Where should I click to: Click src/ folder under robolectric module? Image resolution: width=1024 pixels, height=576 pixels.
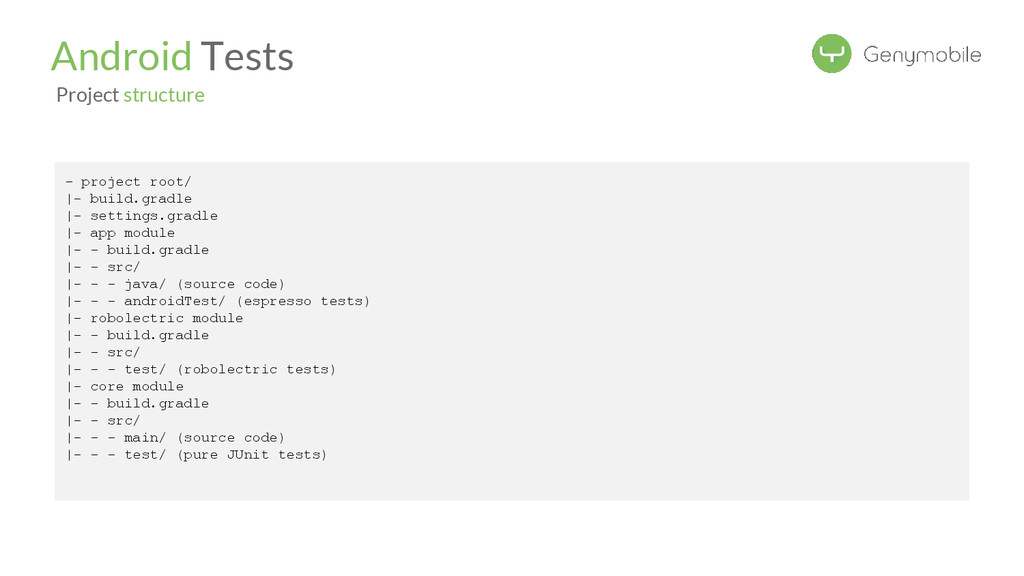[124, 352]
